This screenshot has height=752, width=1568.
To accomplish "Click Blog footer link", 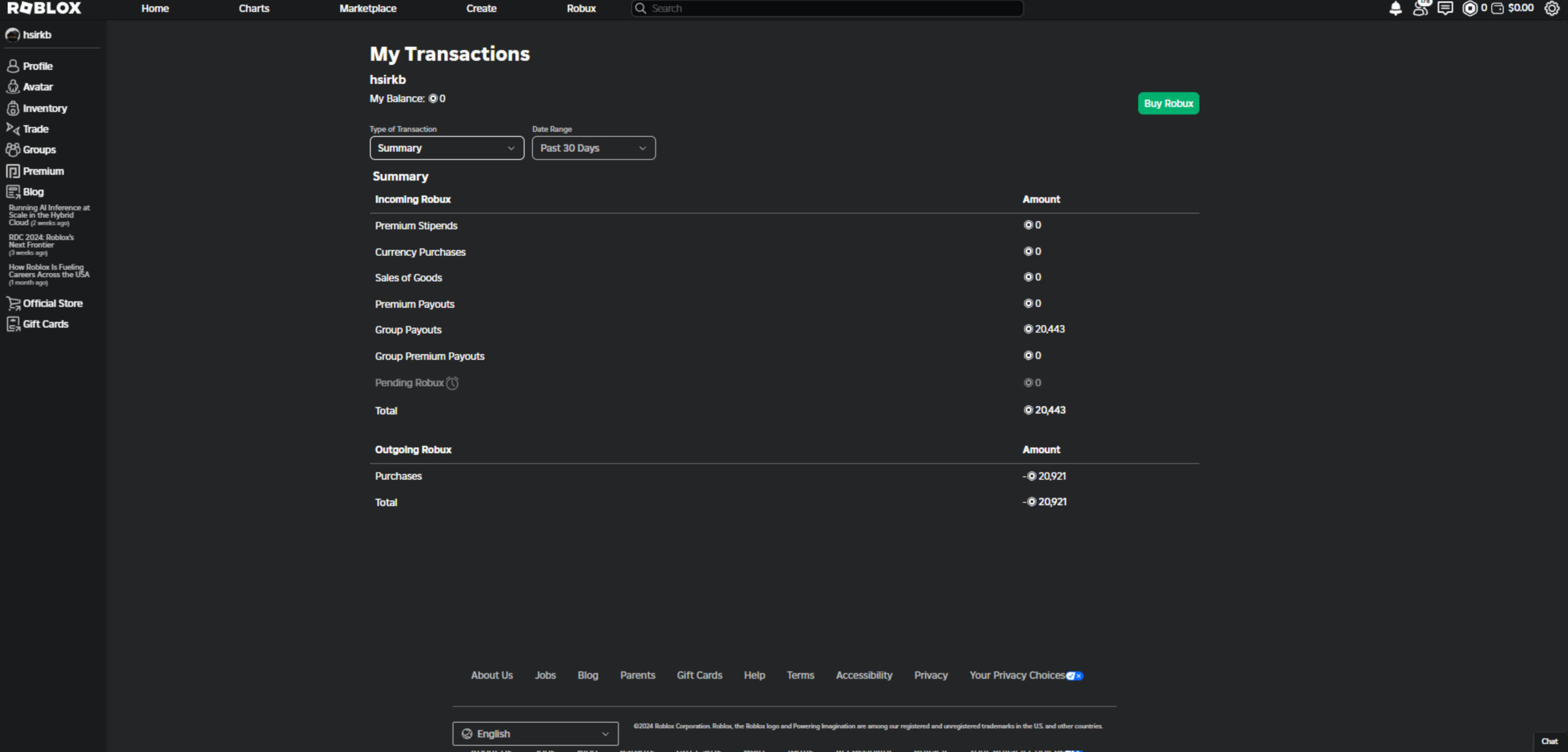I will click(587, 675).
